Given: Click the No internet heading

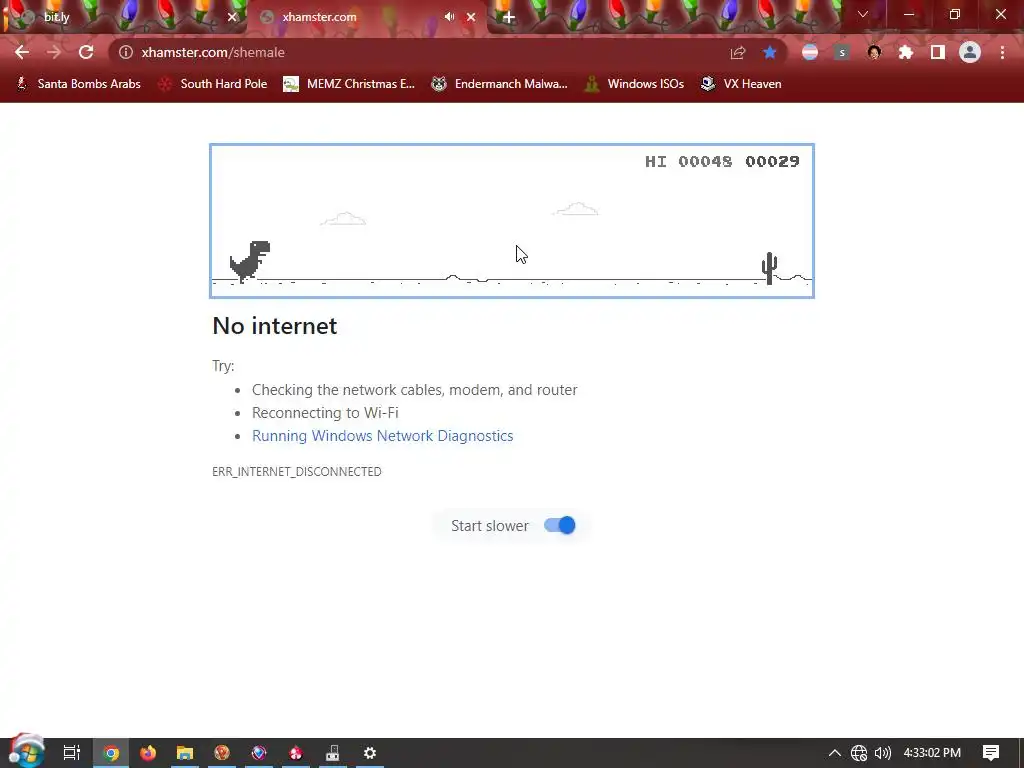Looking at the screenshot, I should point(275,326).
